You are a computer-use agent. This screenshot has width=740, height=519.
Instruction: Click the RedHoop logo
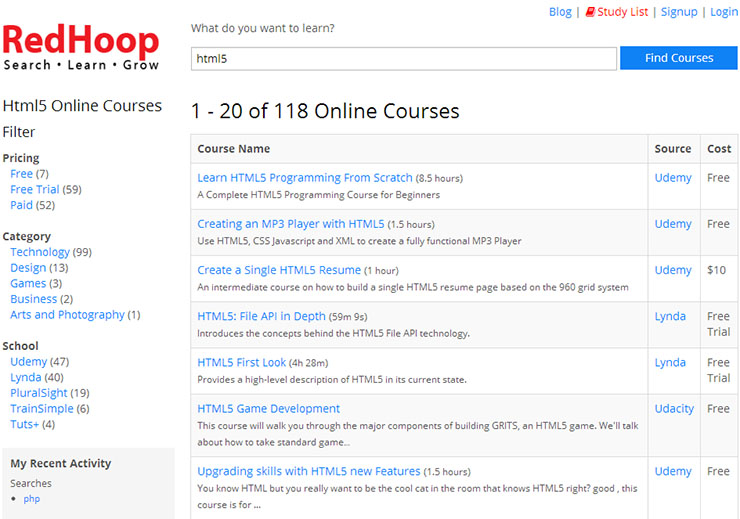click(x=81, y=48)
